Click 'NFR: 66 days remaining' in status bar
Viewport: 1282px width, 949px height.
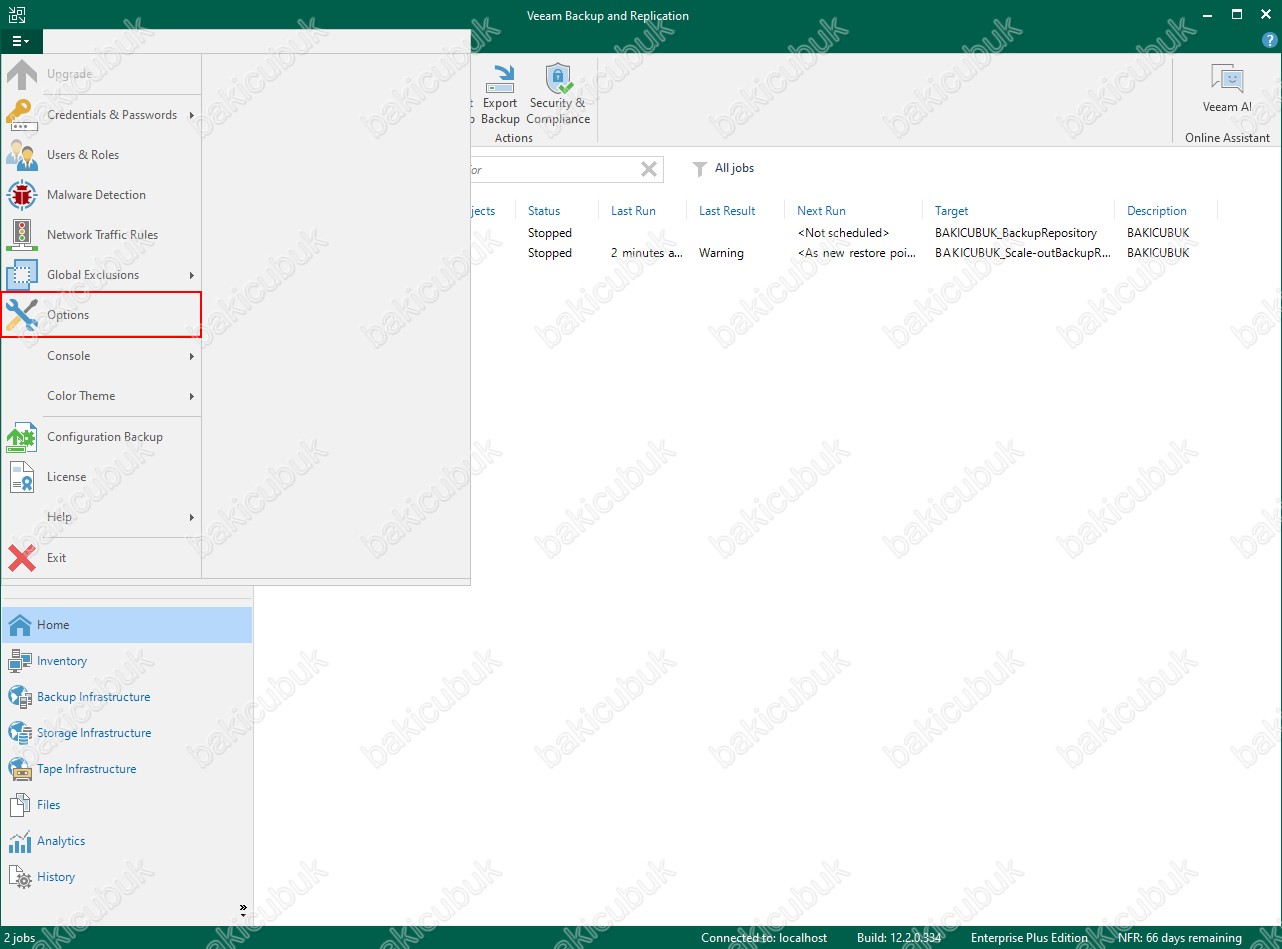(1180, 938)
